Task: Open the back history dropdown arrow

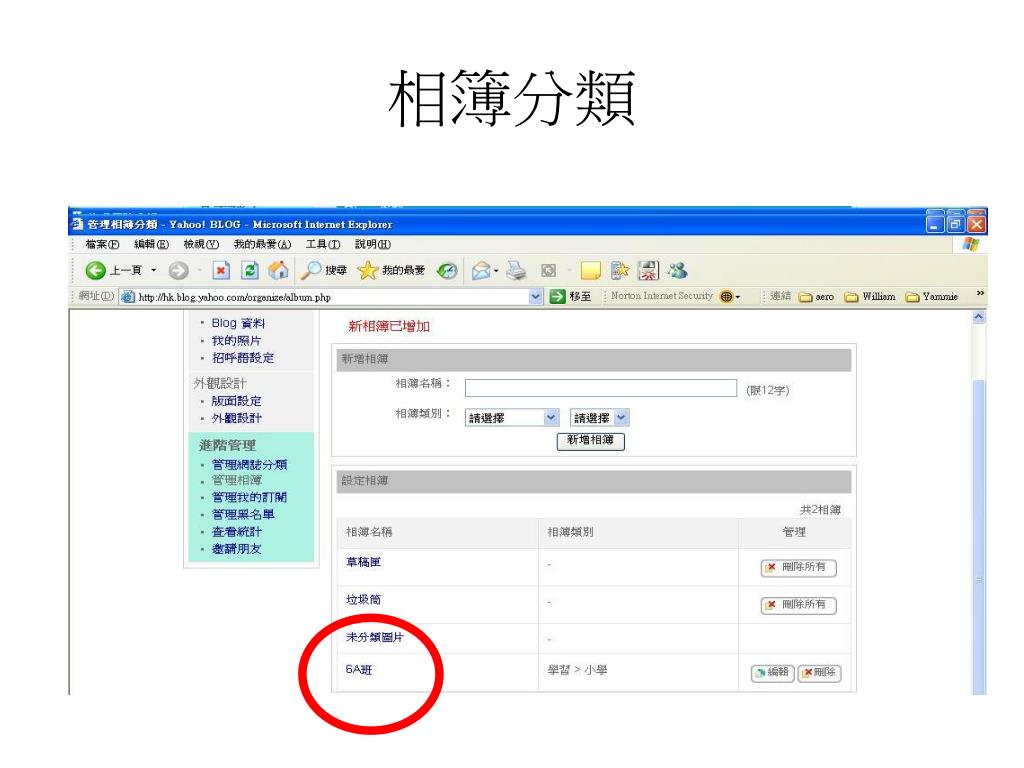Action: (x=154, y=270)
